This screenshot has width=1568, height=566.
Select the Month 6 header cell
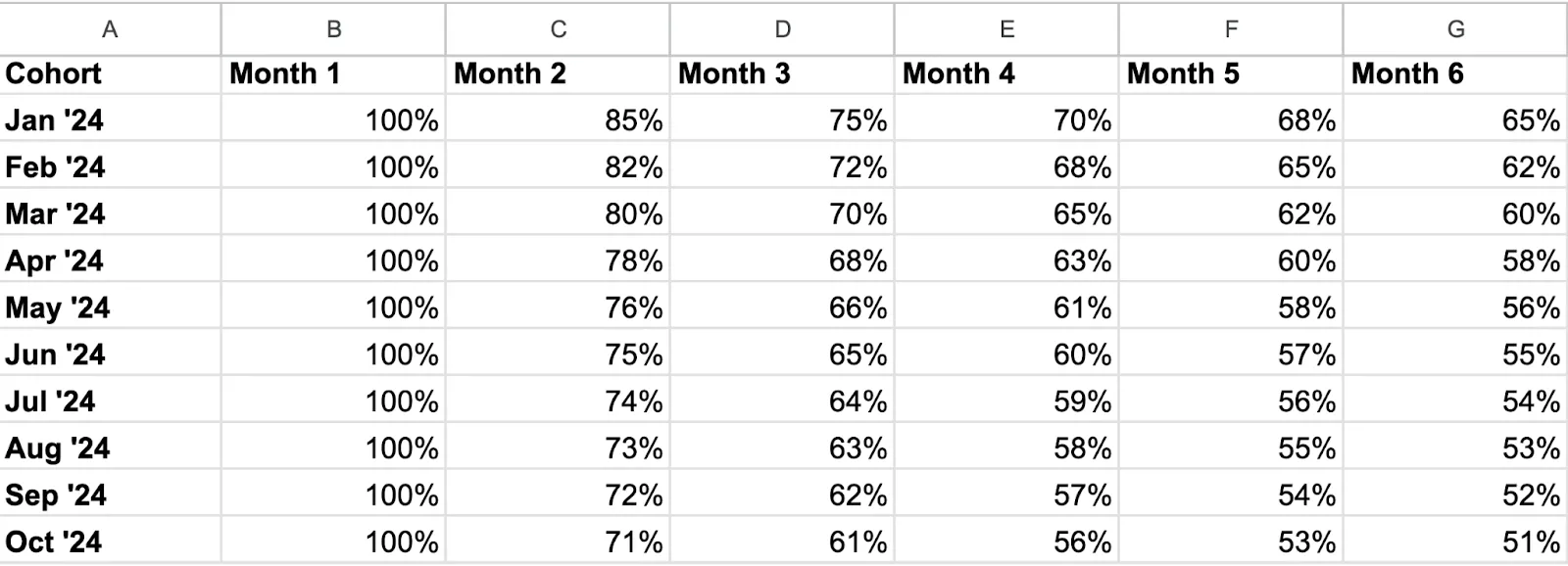pos(1455,74)
